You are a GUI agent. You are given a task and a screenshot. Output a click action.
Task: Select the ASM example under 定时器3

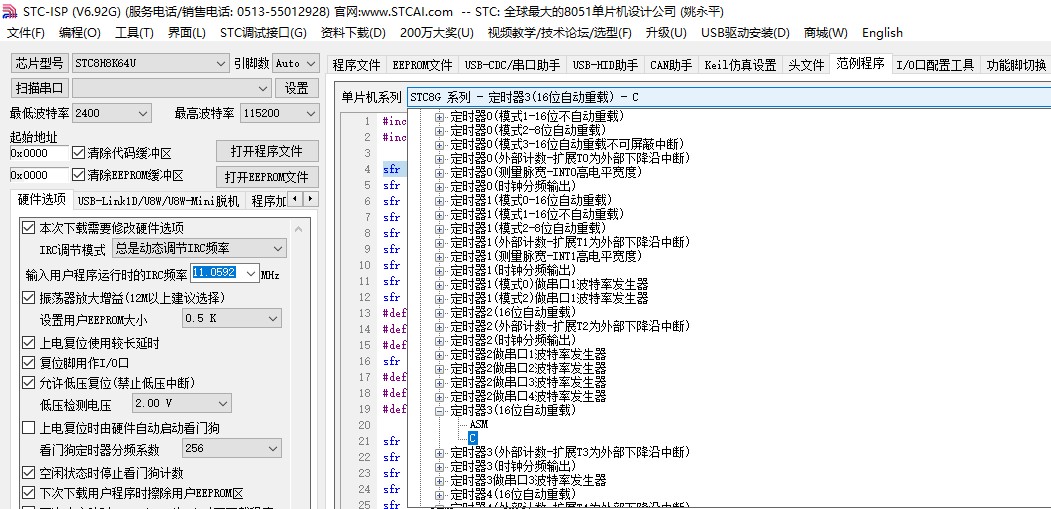(x=478, y=424)
